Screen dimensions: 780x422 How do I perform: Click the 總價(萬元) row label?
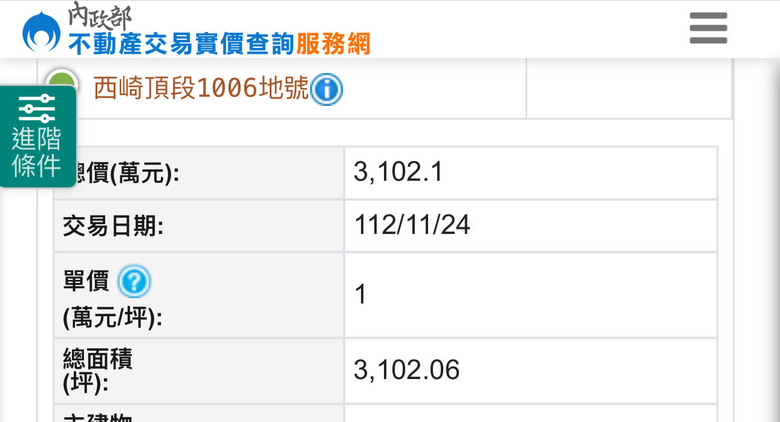tap(122, 173)
